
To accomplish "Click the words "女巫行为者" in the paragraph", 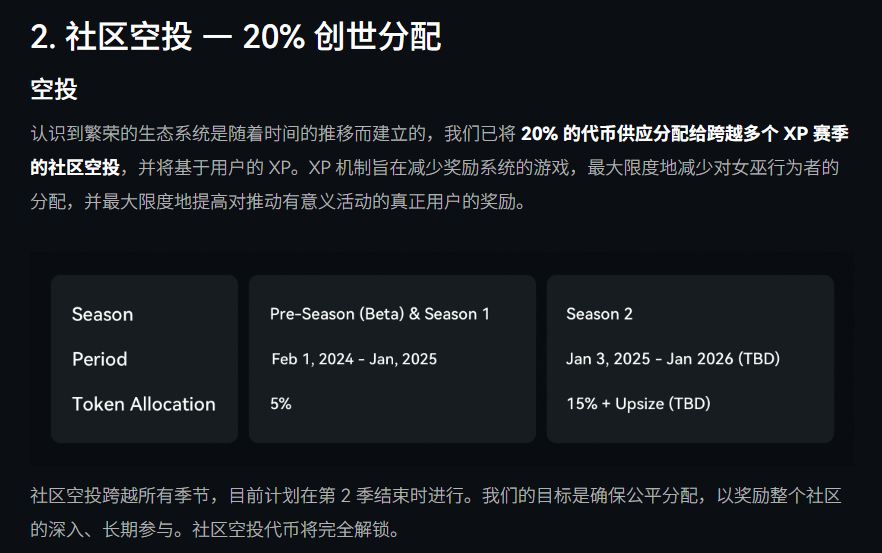I will coord(781,167).
